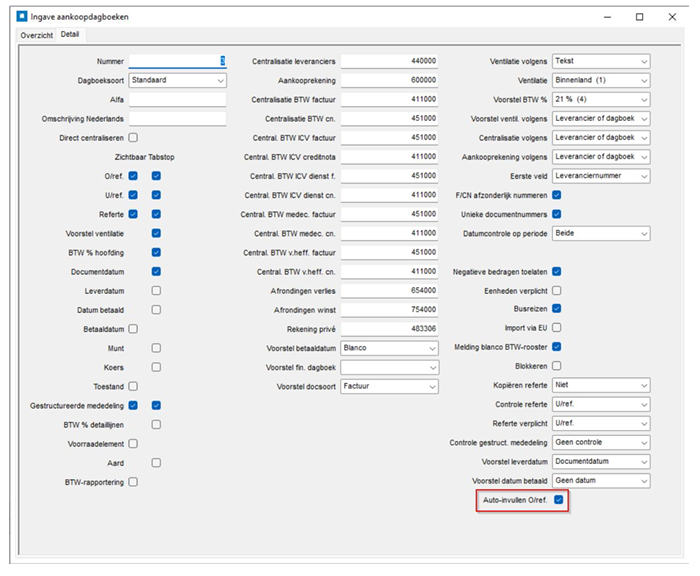Open the Centralisatie volgens dropdown
Screen dimensions: 700x576
tap(601, 138)
